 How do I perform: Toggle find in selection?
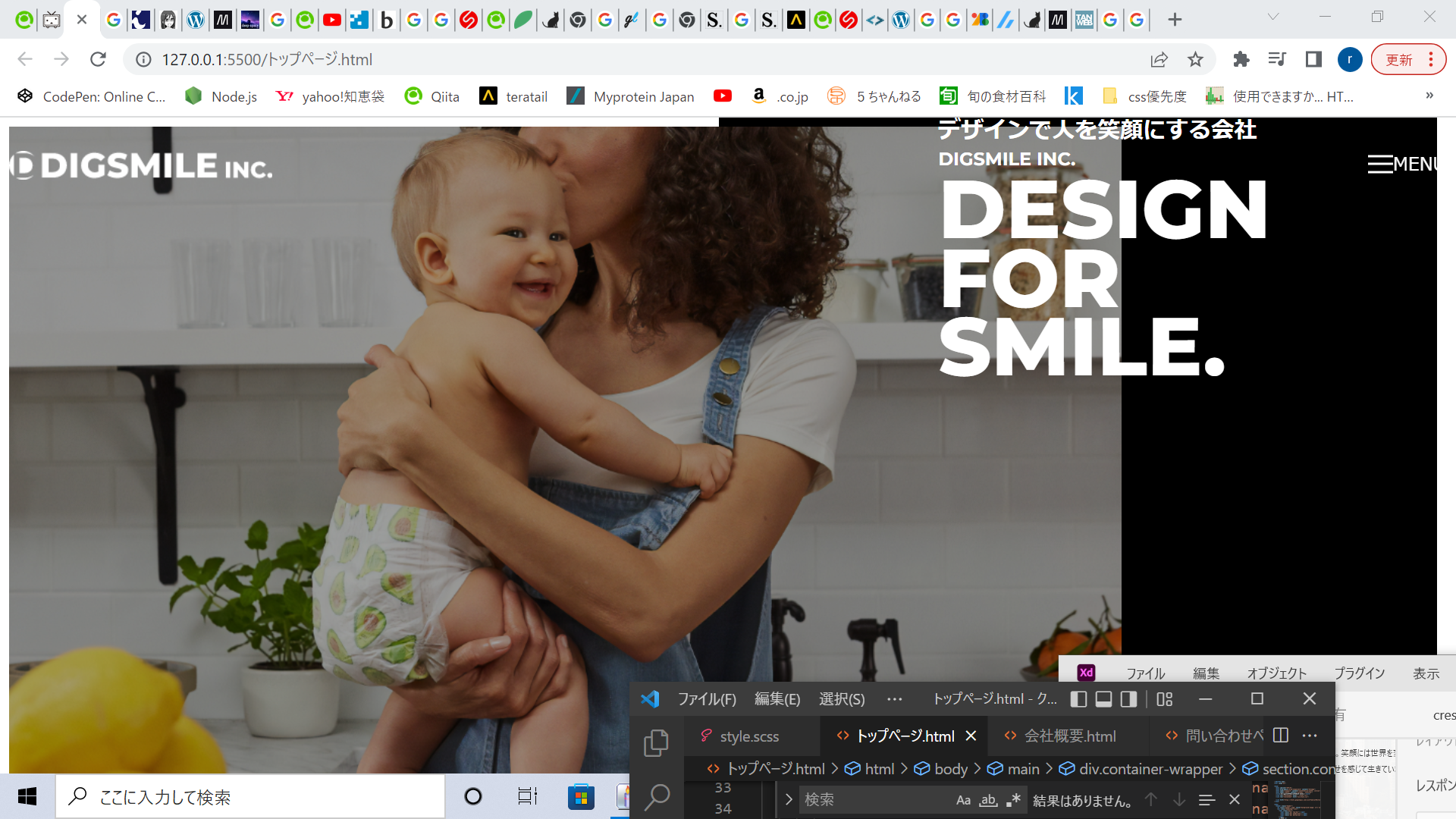pyautogui.click(x=1207, y=800)
